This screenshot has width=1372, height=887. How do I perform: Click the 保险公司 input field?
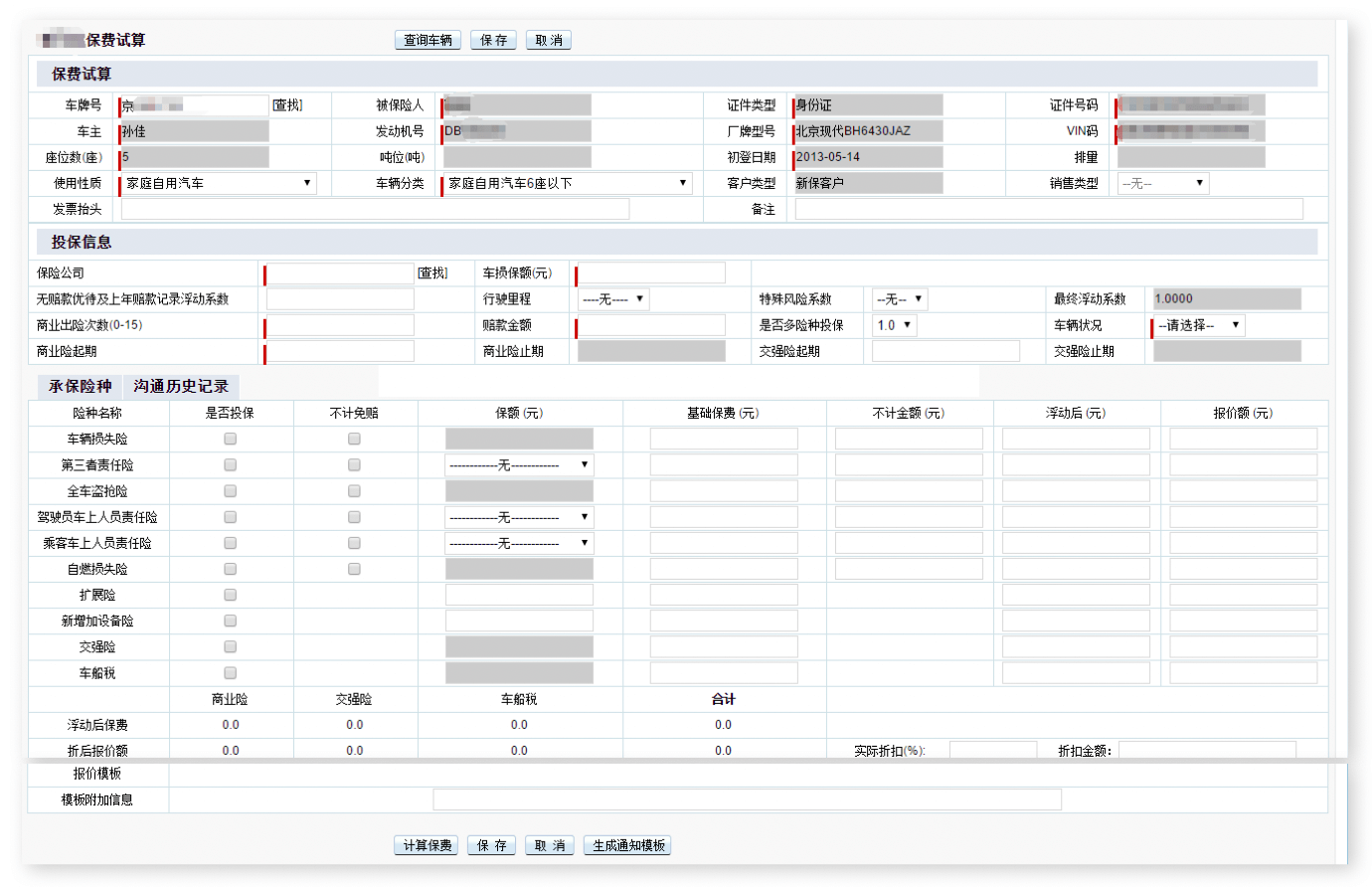[x=340, y=273]
